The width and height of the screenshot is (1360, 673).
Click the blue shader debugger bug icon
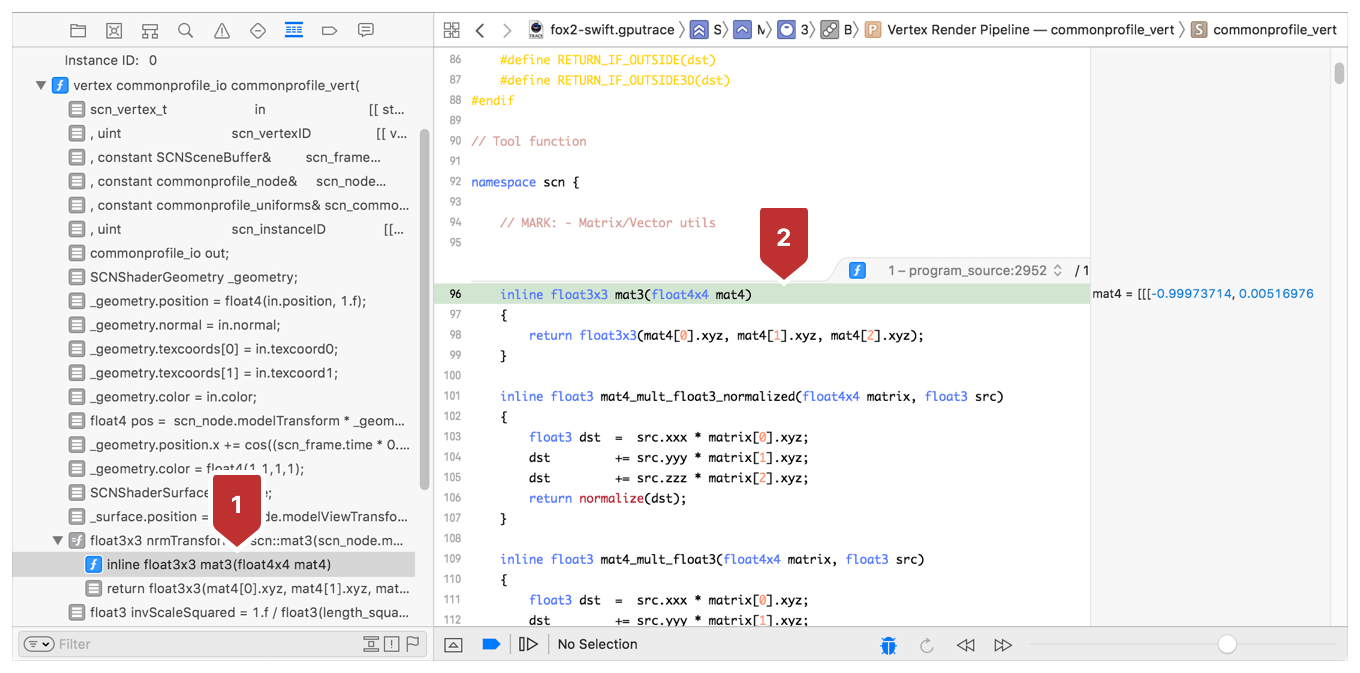(889, 646)
